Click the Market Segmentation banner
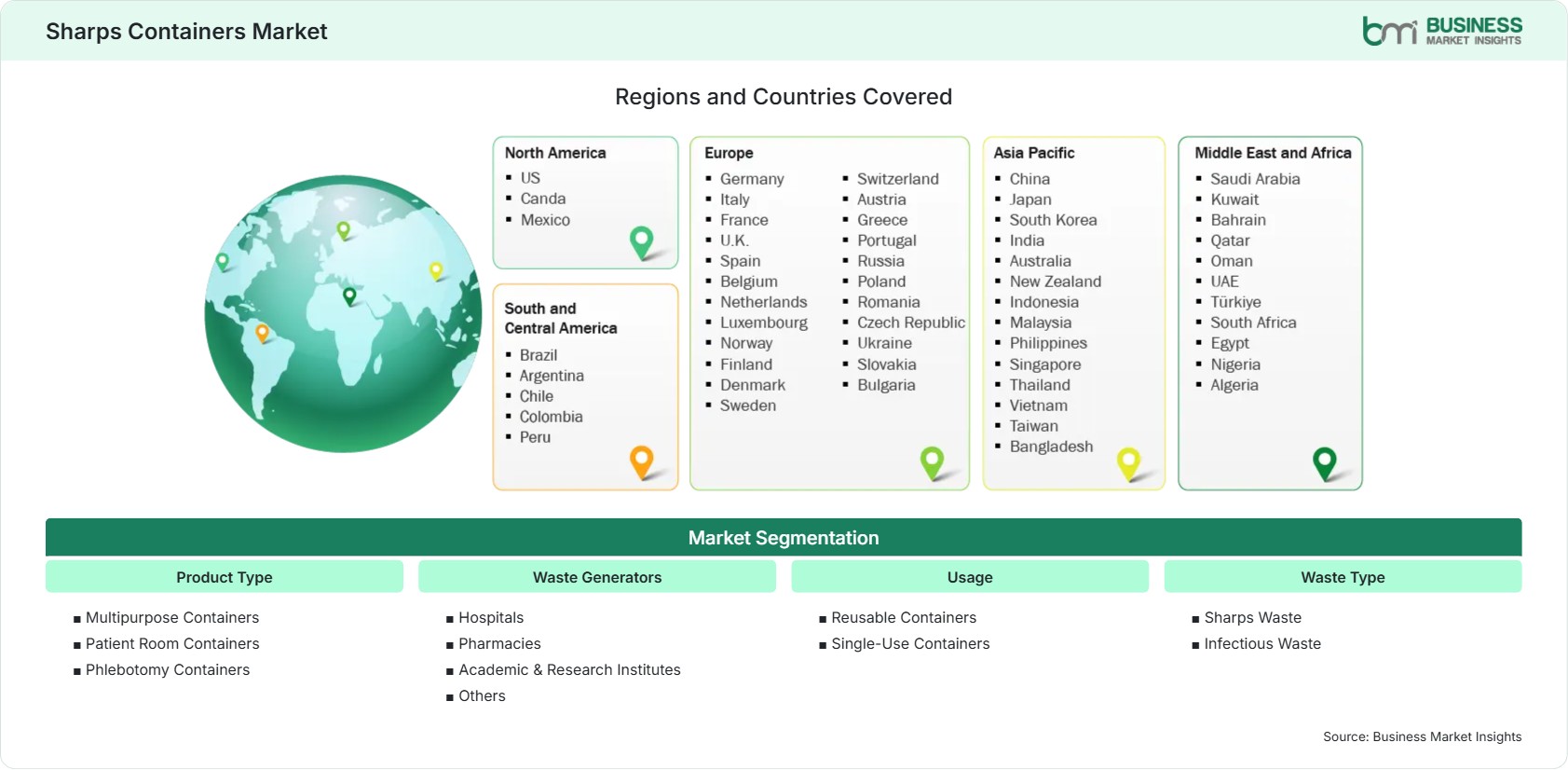This screenshot has height=770, width=1568. (784, 538)
